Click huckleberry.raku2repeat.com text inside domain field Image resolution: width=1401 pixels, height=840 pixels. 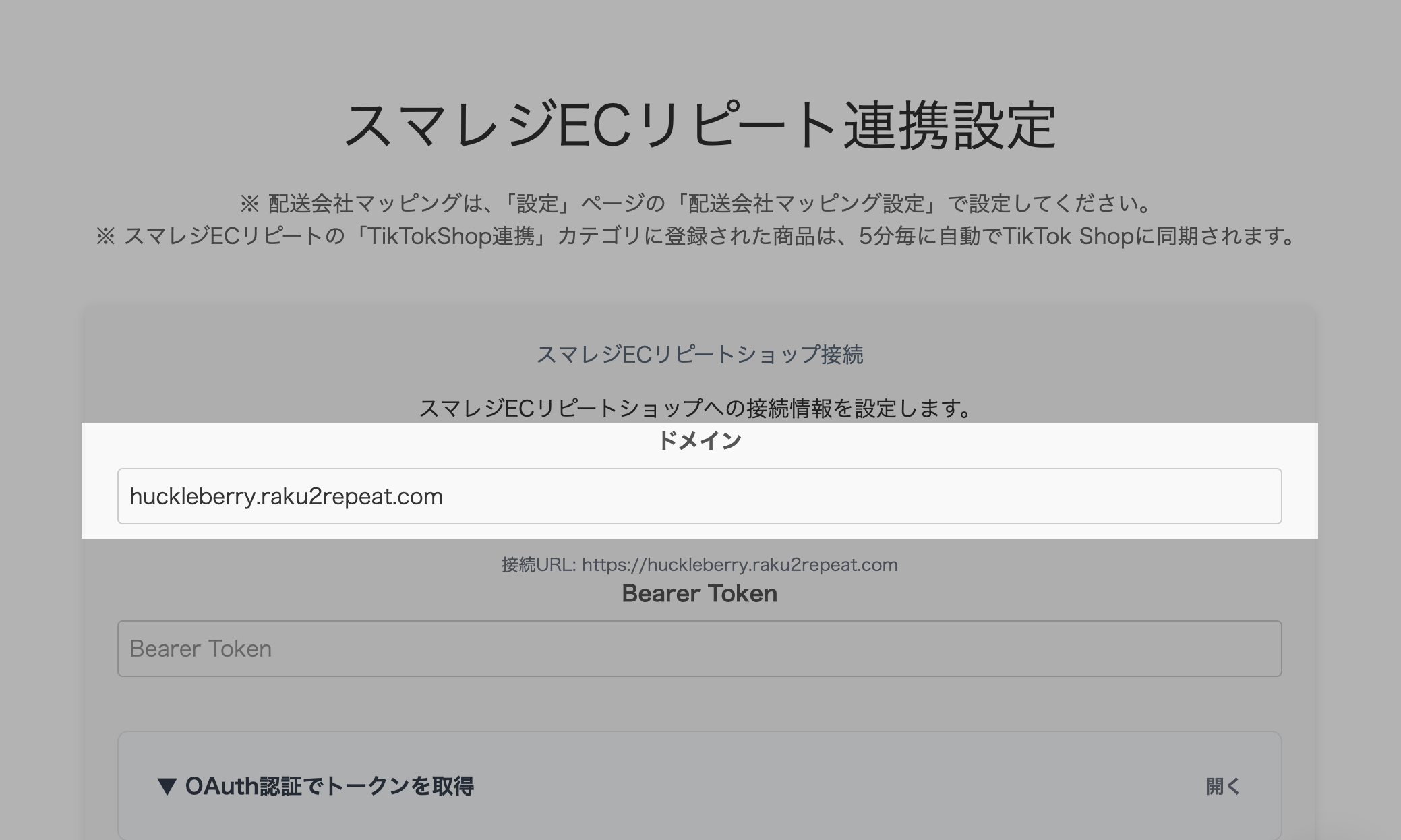[x=286, y=497]
